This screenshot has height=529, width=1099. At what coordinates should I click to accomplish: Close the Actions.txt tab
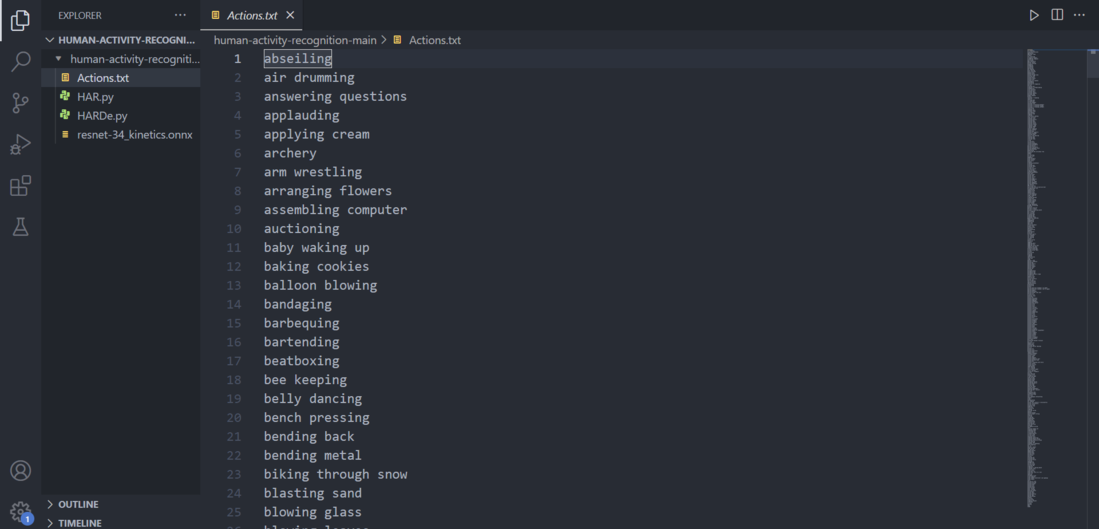tap(290, 15)
